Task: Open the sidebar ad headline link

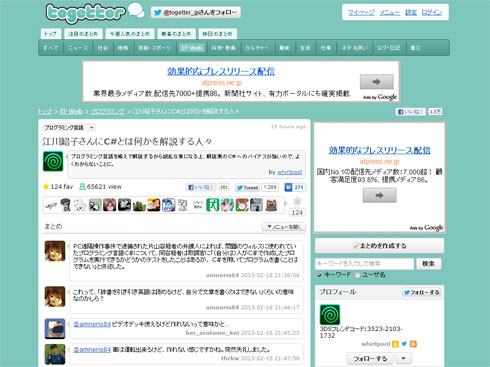Action: point(380,150)
